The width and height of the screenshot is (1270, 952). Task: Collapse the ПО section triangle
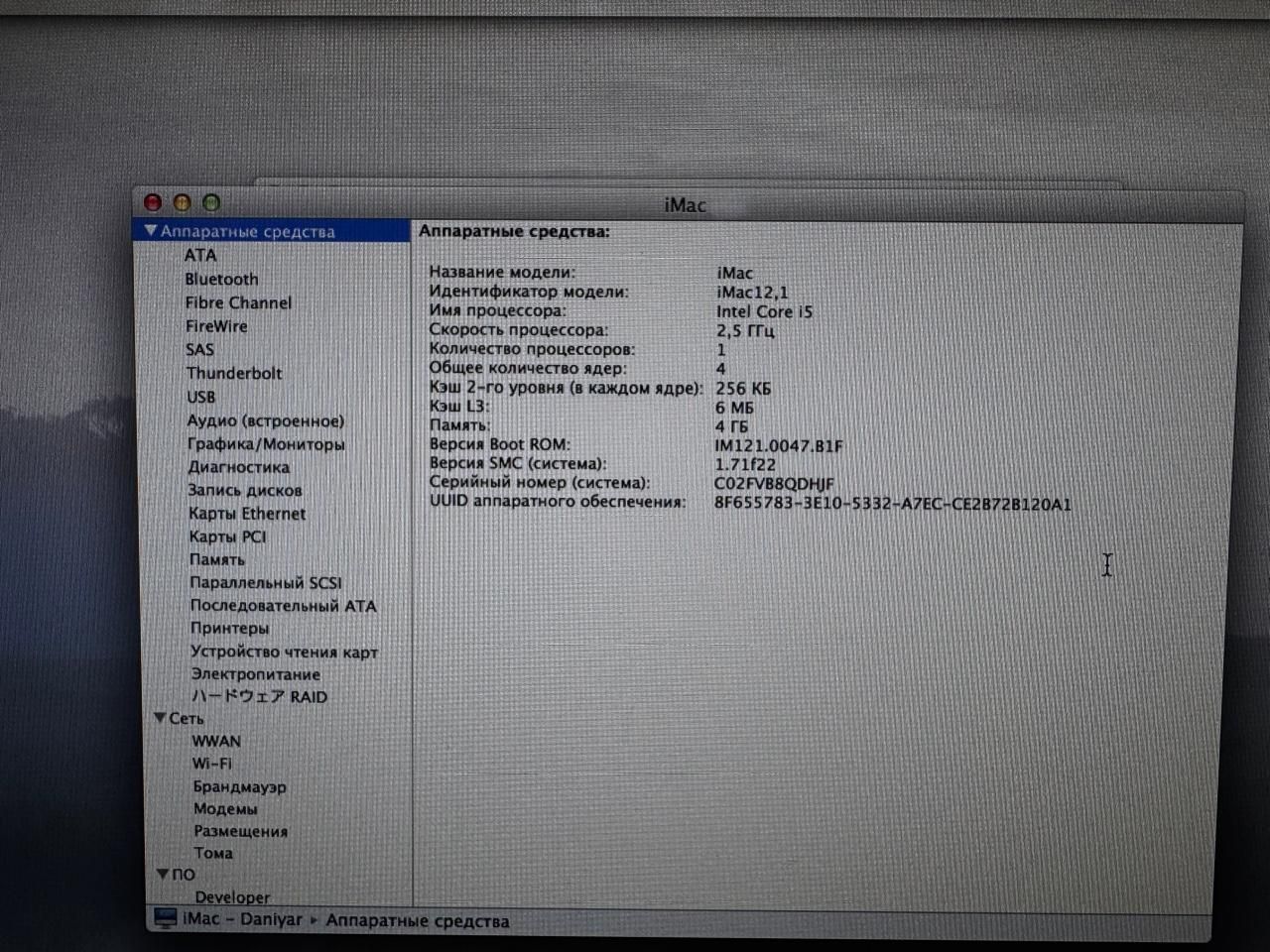pyautogui.click(x=163, y=874)
